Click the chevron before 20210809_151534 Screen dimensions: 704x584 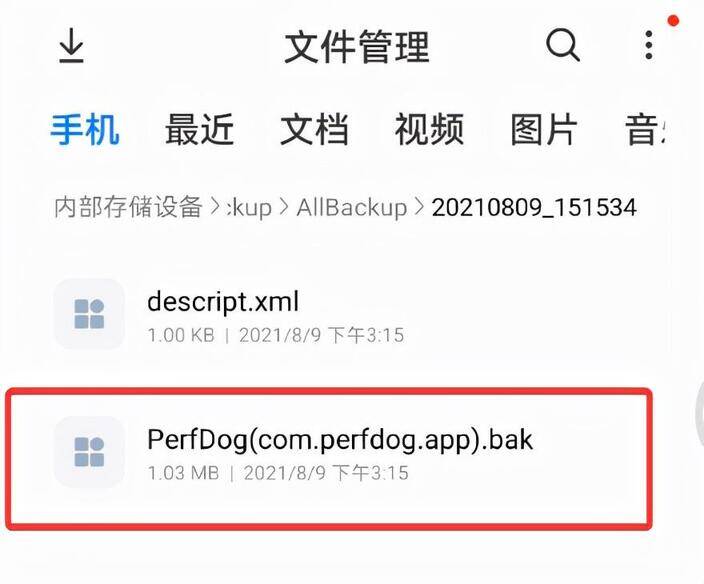tap(419, 207)
